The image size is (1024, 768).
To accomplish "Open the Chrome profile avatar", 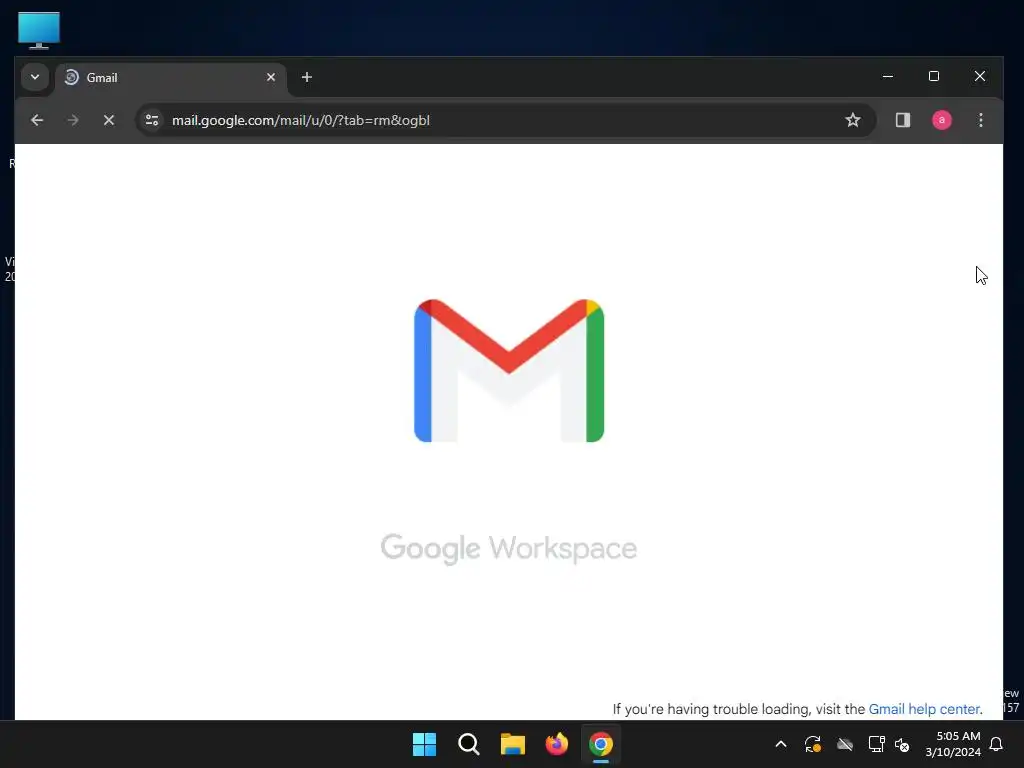I will 941,120.
